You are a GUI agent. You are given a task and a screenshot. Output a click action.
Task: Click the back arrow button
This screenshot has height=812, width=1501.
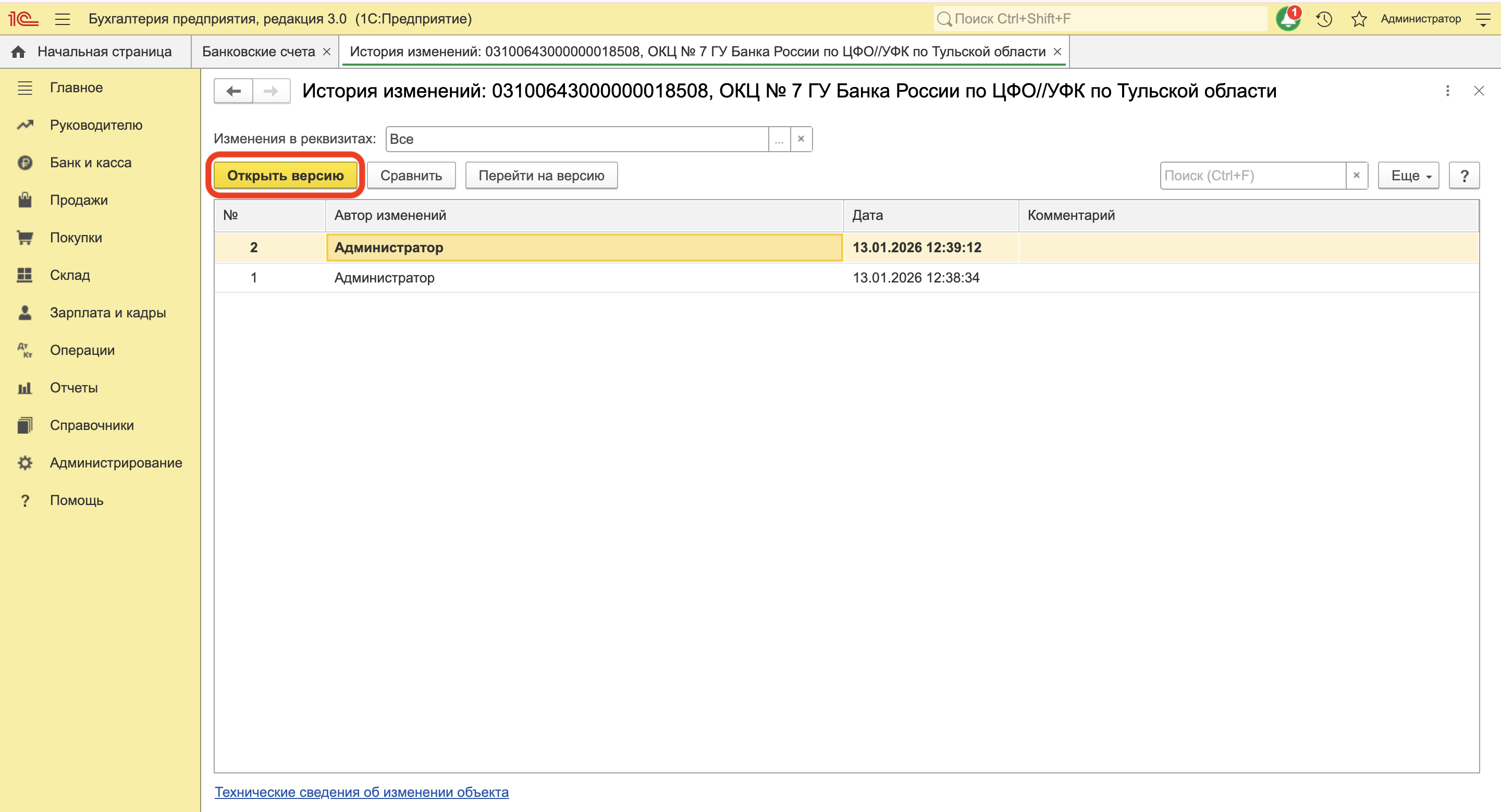[x=233, y=91]
